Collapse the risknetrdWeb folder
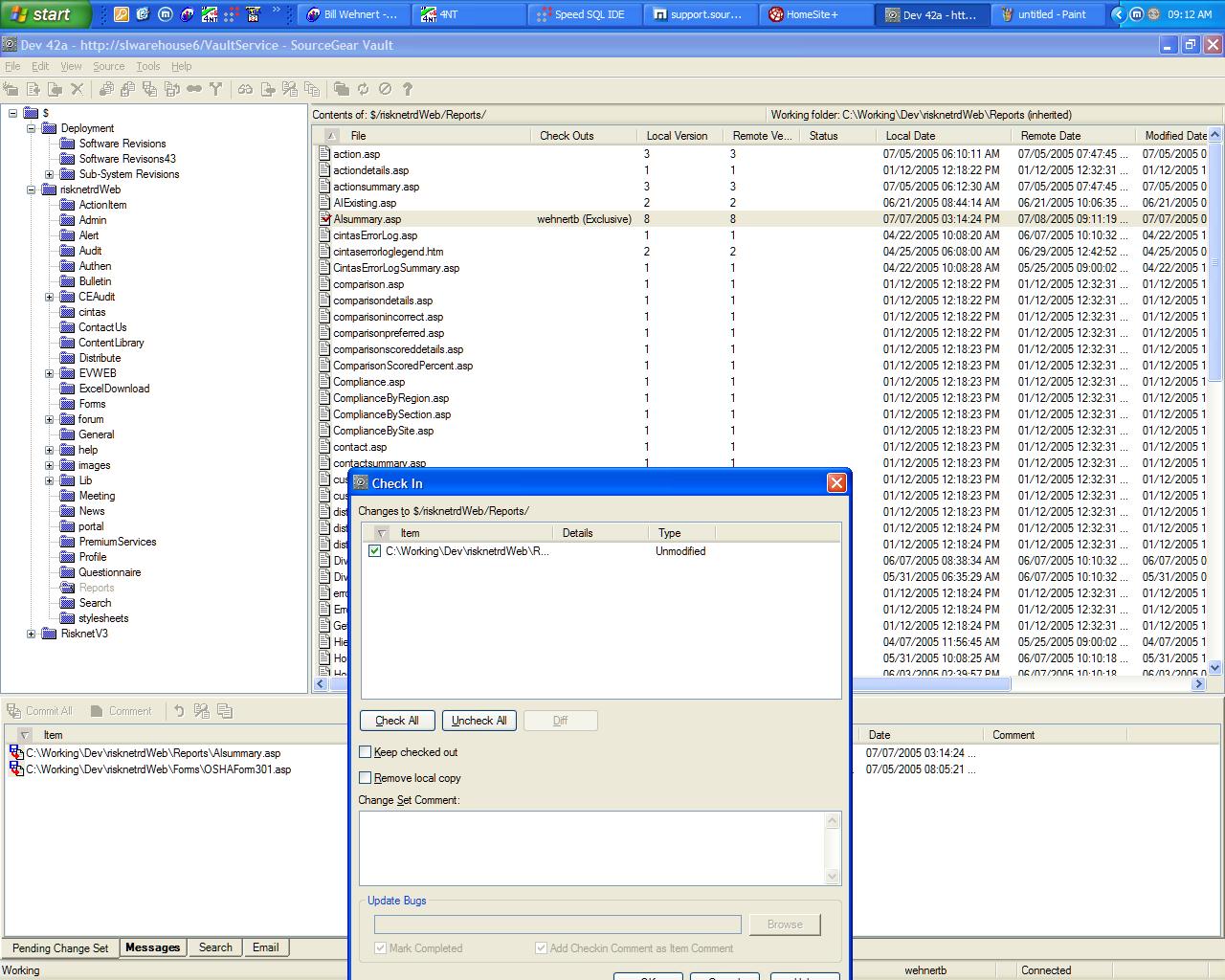 [x=31, y=189]
